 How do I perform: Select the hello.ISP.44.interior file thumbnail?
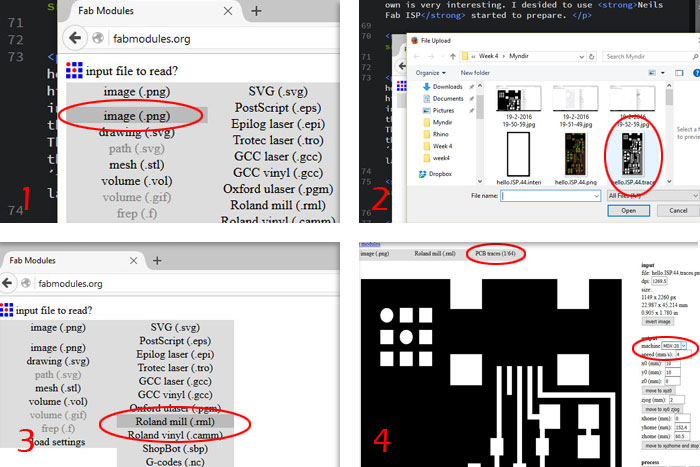tap(519, 158)
